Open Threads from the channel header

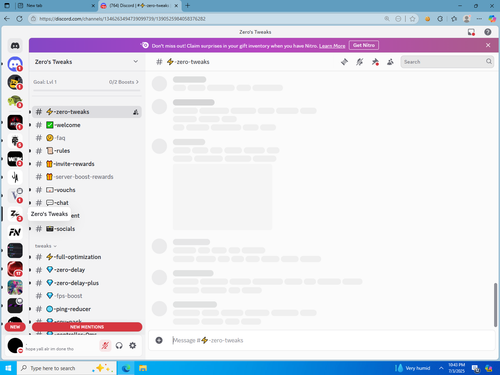click(x=344, y=62)
